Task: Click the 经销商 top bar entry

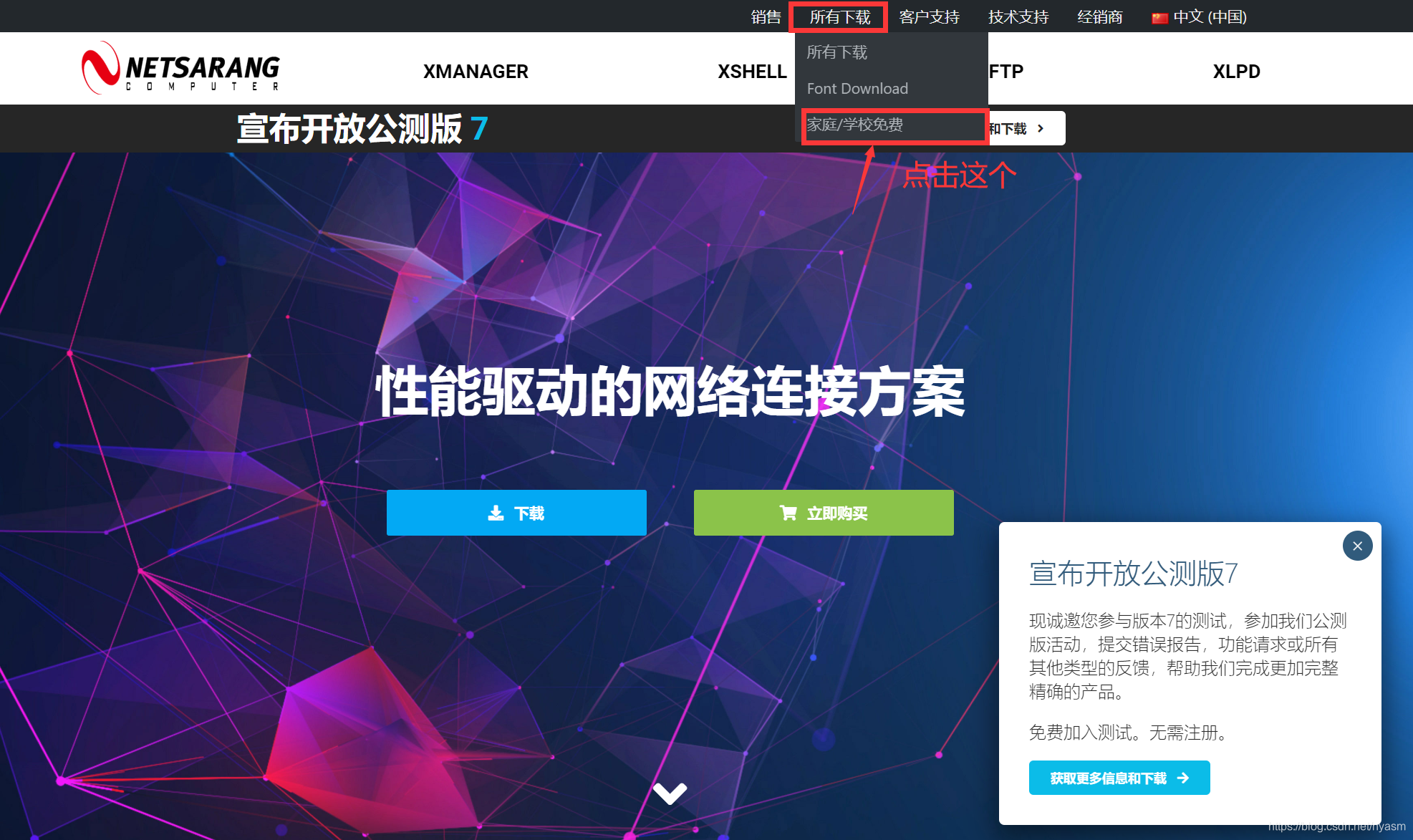Action: click(x=1099, y=16)
